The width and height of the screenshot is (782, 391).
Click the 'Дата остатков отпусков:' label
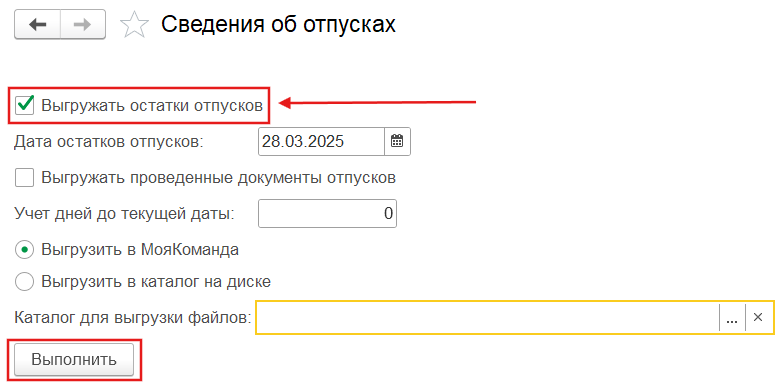click(x=109, y=142)
